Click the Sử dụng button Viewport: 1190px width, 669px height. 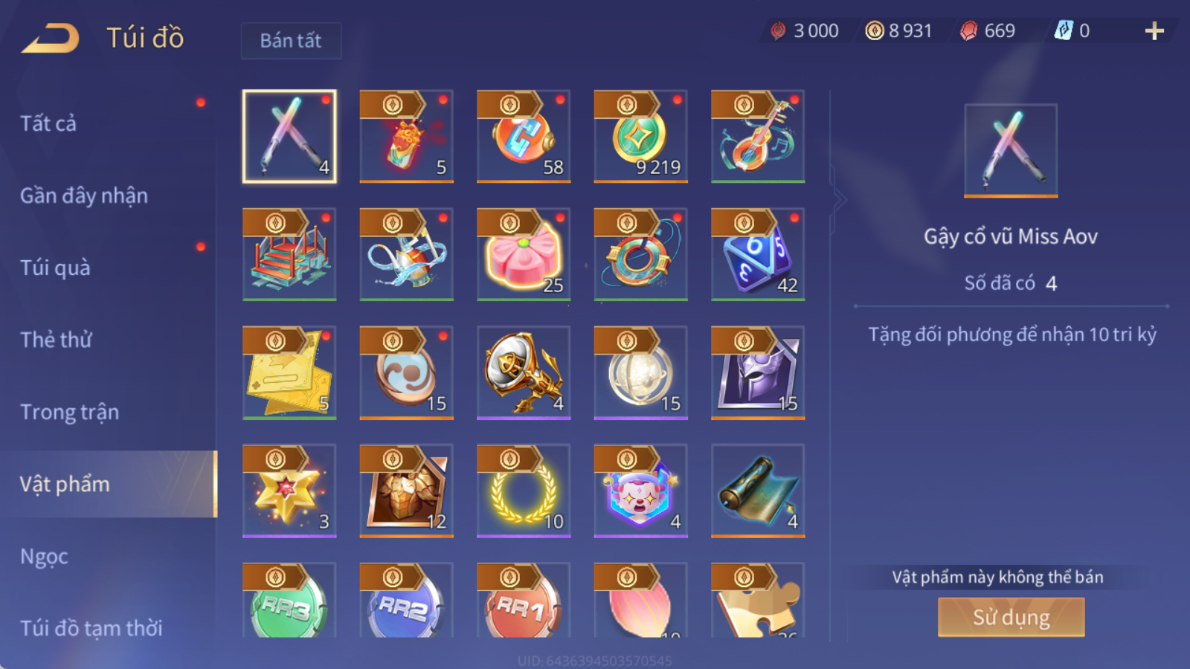[x=1011, y=617]
